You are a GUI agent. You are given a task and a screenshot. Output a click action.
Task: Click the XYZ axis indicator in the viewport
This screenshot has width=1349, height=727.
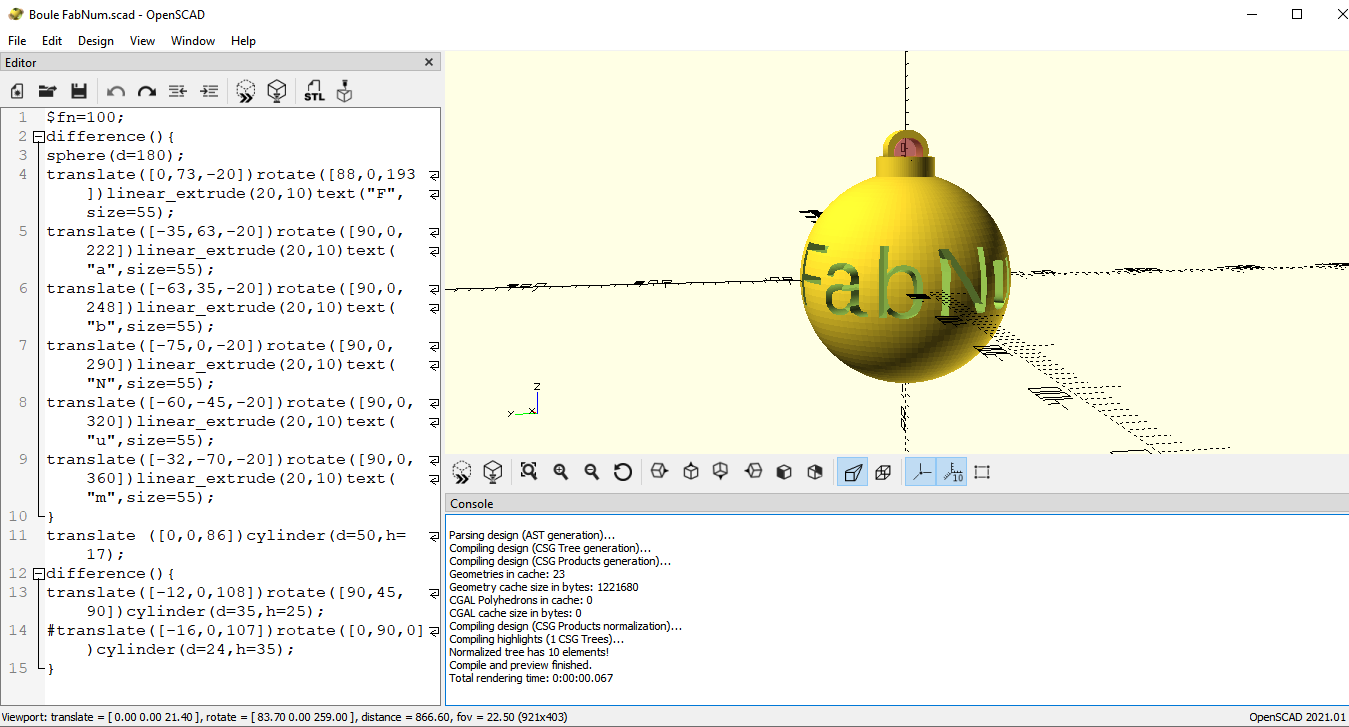pos(526,401)
